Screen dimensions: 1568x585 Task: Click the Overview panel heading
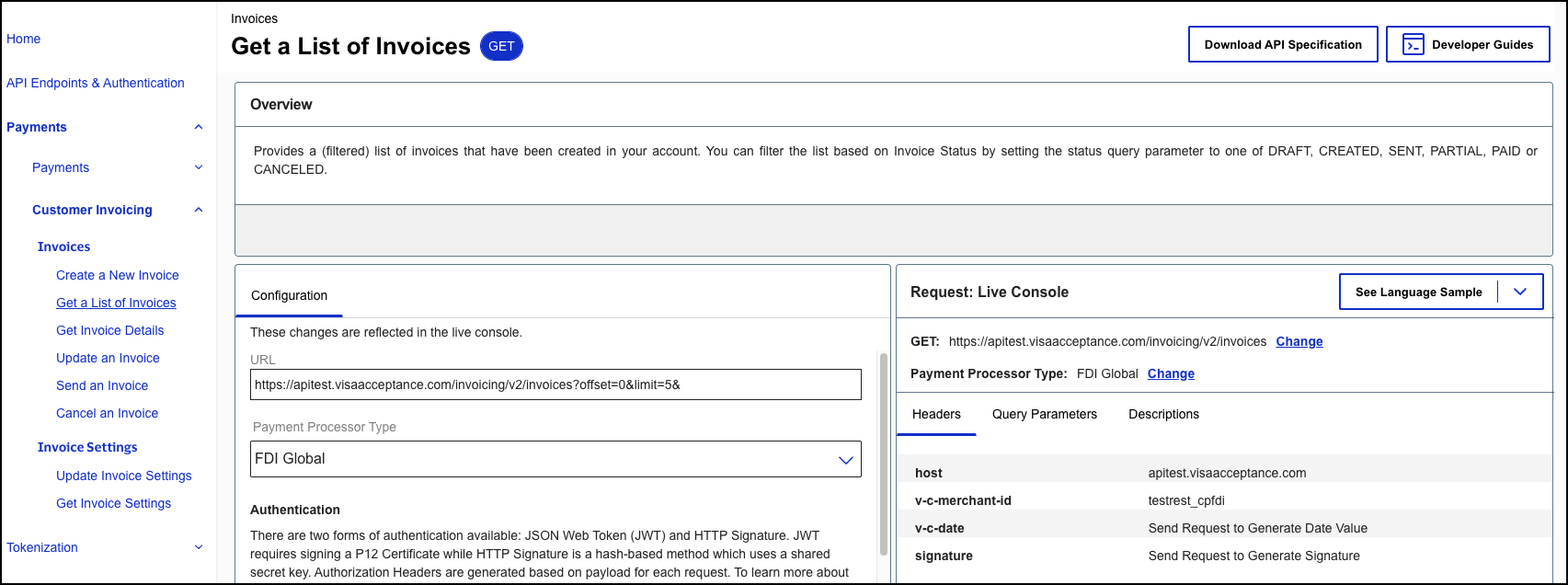coord(281,104)
